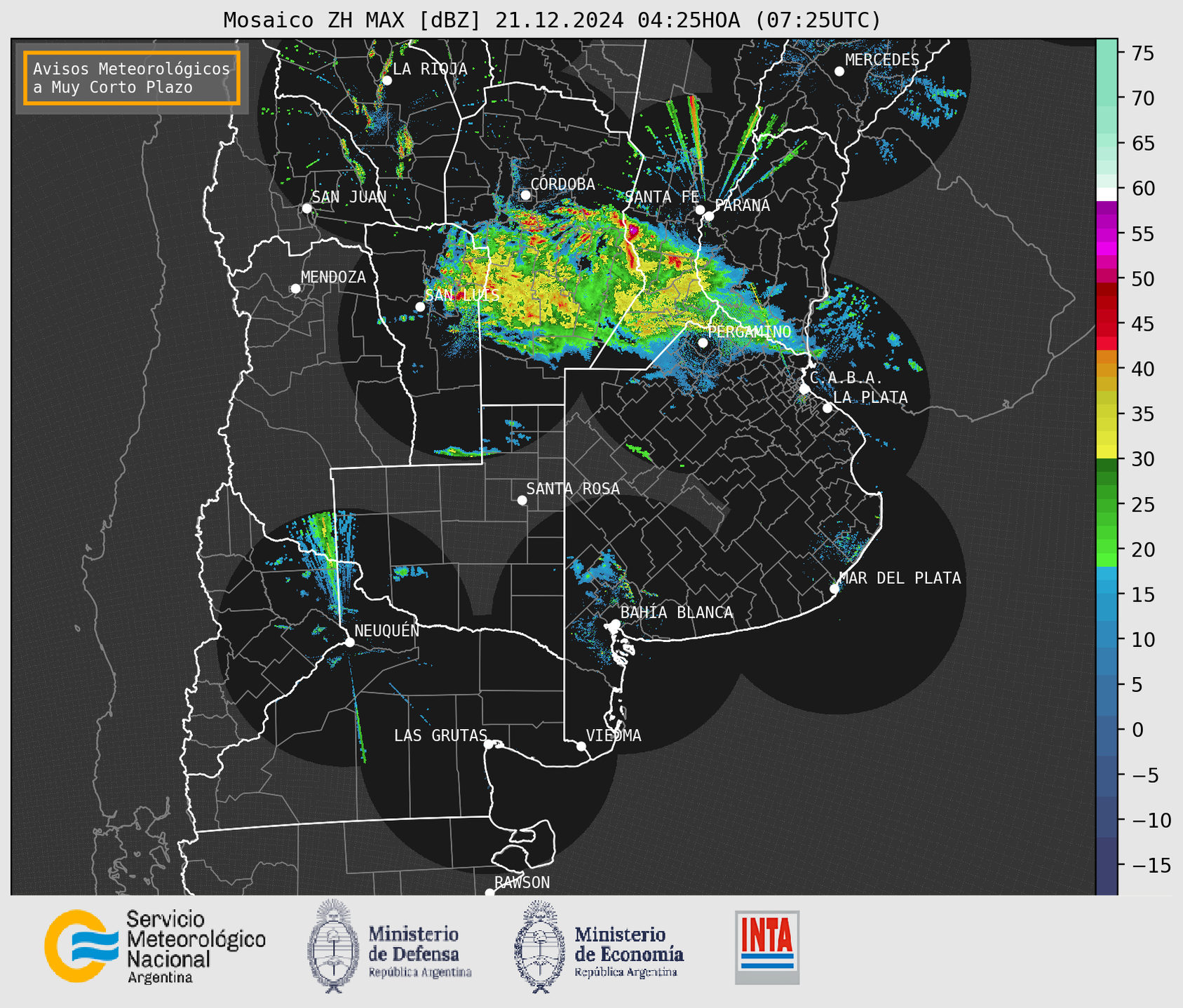This screenshot has width=1183, height=1008.
Task: Open Avisos Meteorológicos a Muy Corto Plazo box
Action: [132, 78]
